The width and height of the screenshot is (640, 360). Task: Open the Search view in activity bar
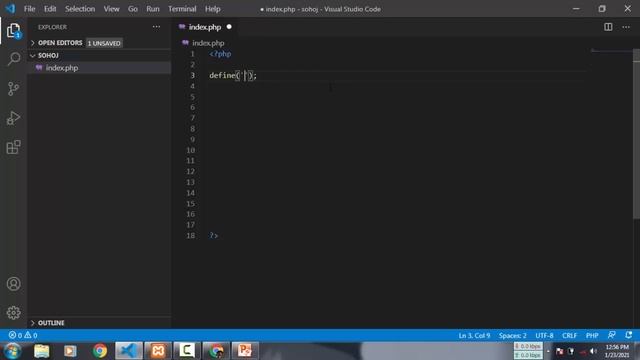[13, 59]
